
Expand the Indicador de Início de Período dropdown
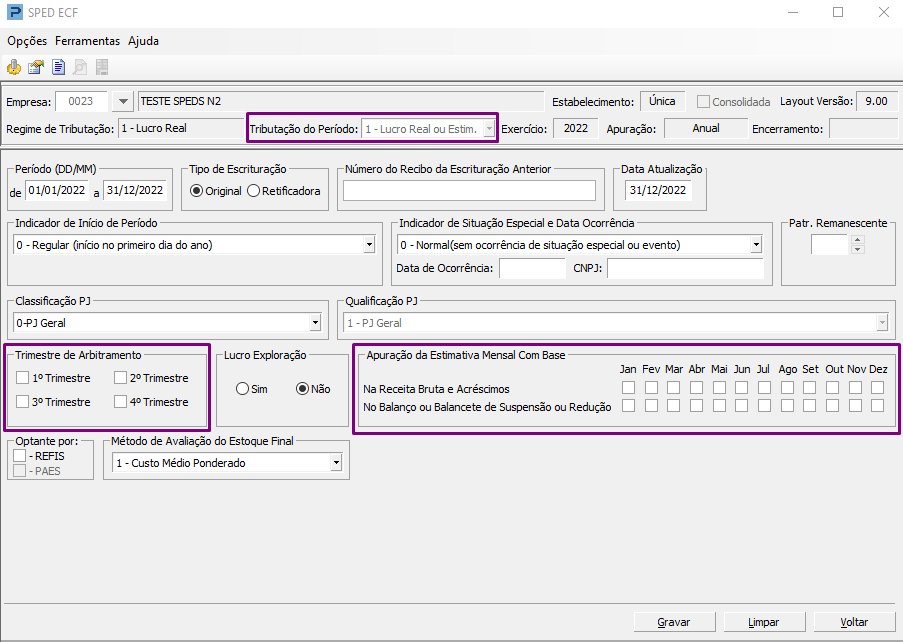coord(370,245)
